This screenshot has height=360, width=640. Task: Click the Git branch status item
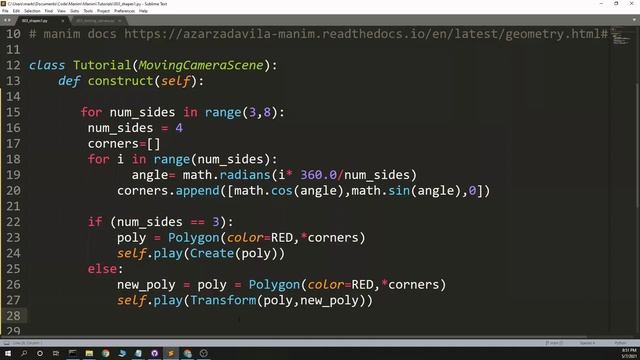coord(554,343)
